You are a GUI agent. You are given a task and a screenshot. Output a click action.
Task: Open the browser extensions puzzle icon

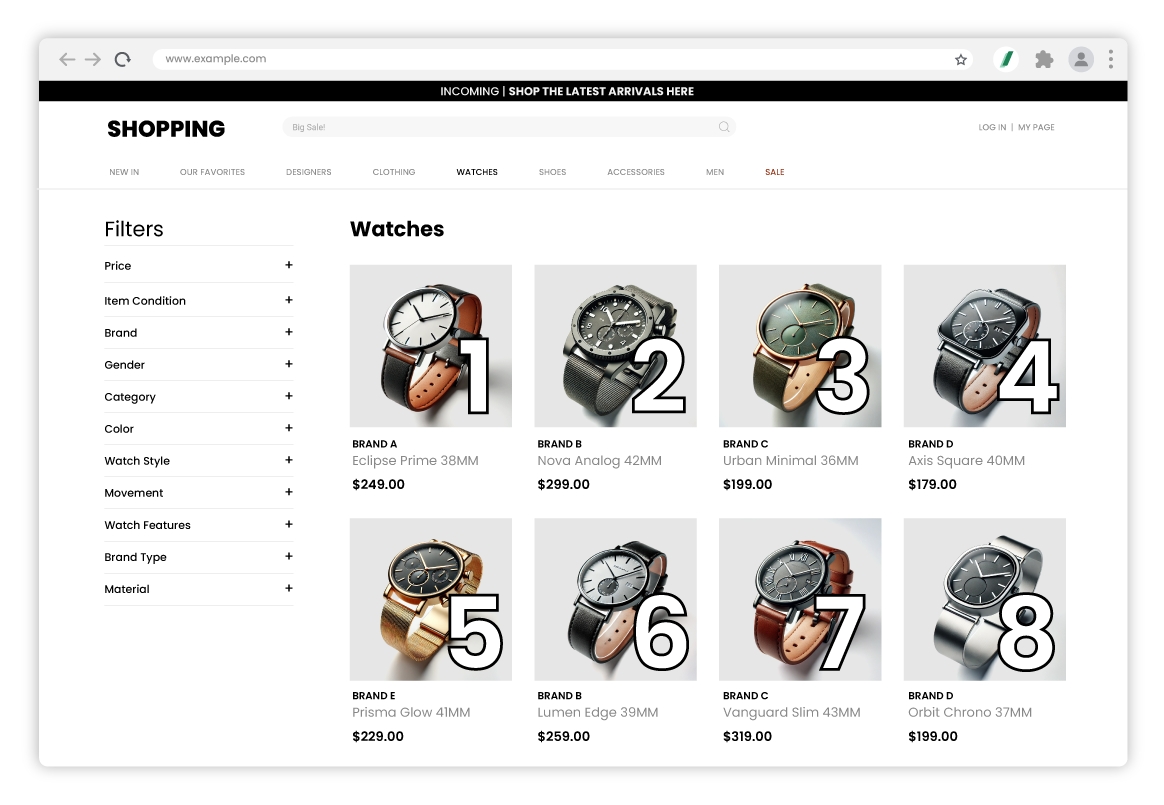click(x=1044, y=59)
